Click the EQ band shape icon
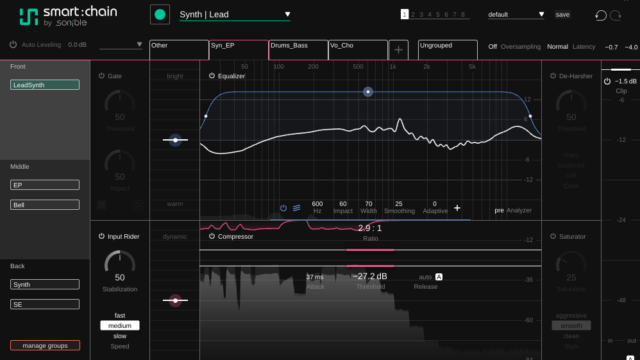The image size is (640, 360). tap(297, 208)
